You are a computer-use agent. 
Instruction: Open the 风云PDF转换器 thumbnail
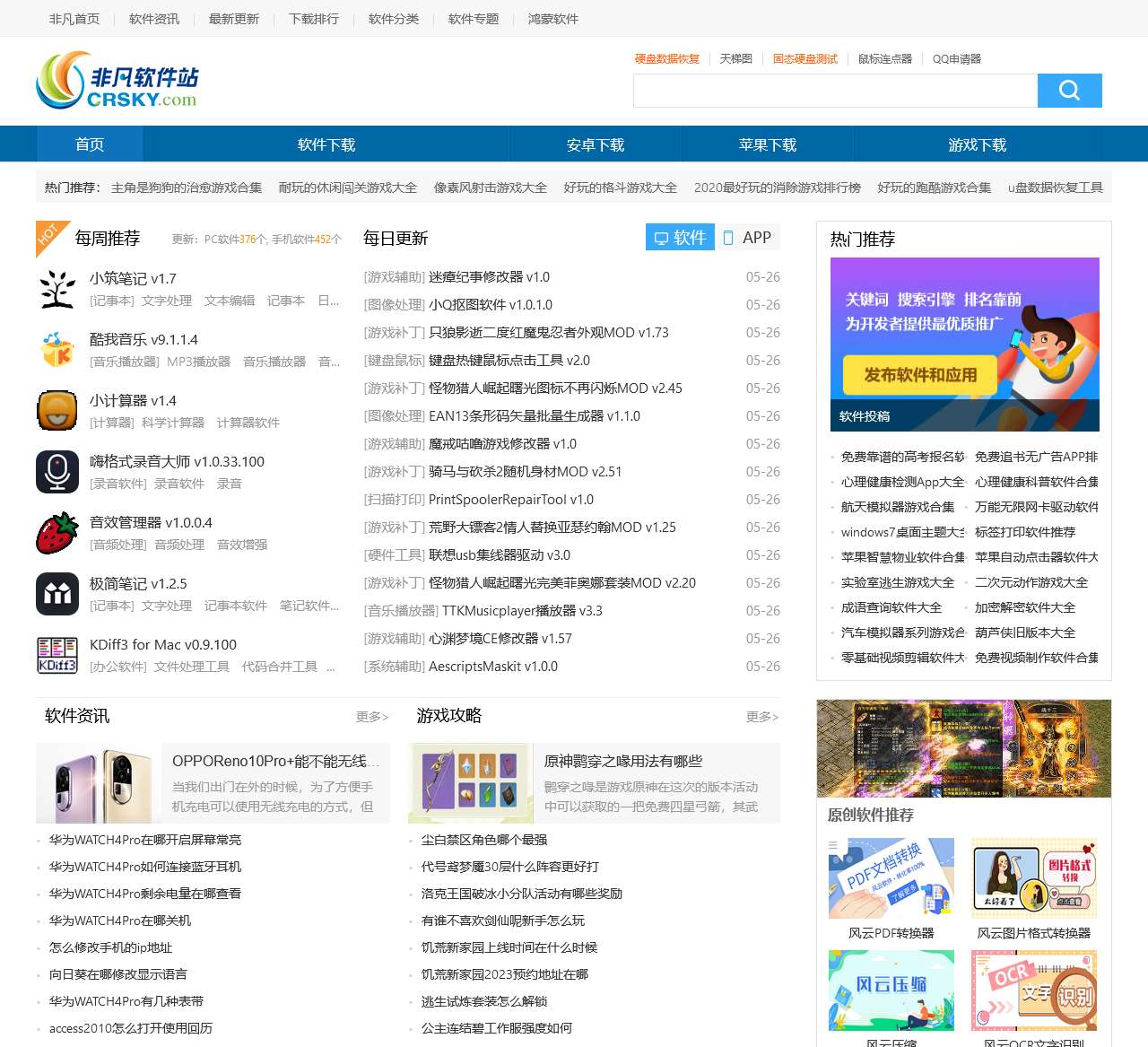891,878
